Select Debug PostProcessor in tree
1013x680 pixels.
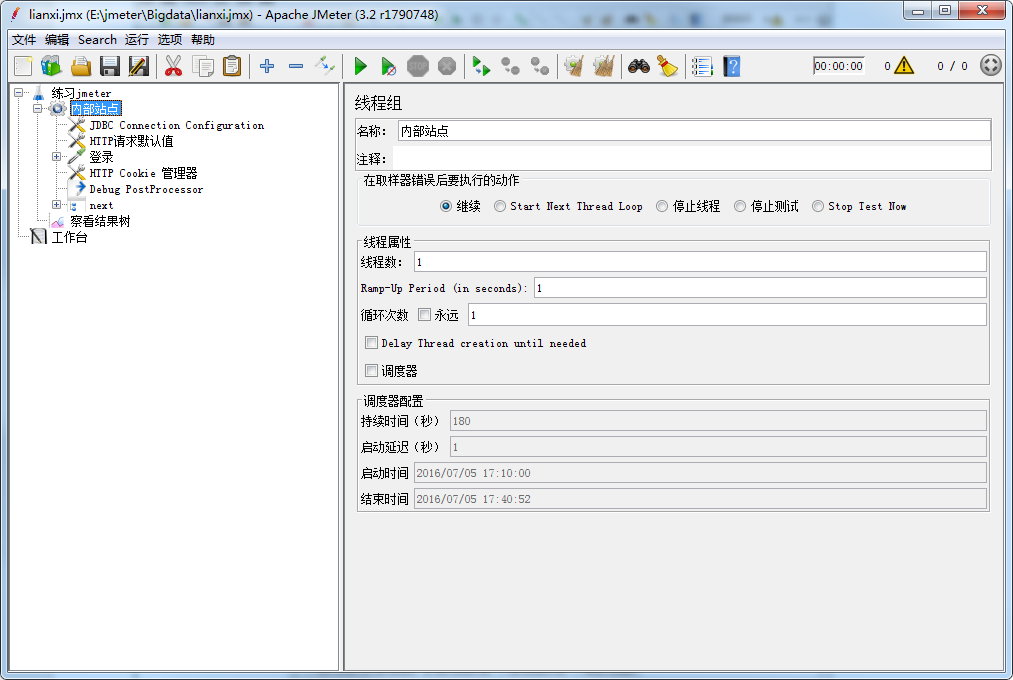point(146,189)
